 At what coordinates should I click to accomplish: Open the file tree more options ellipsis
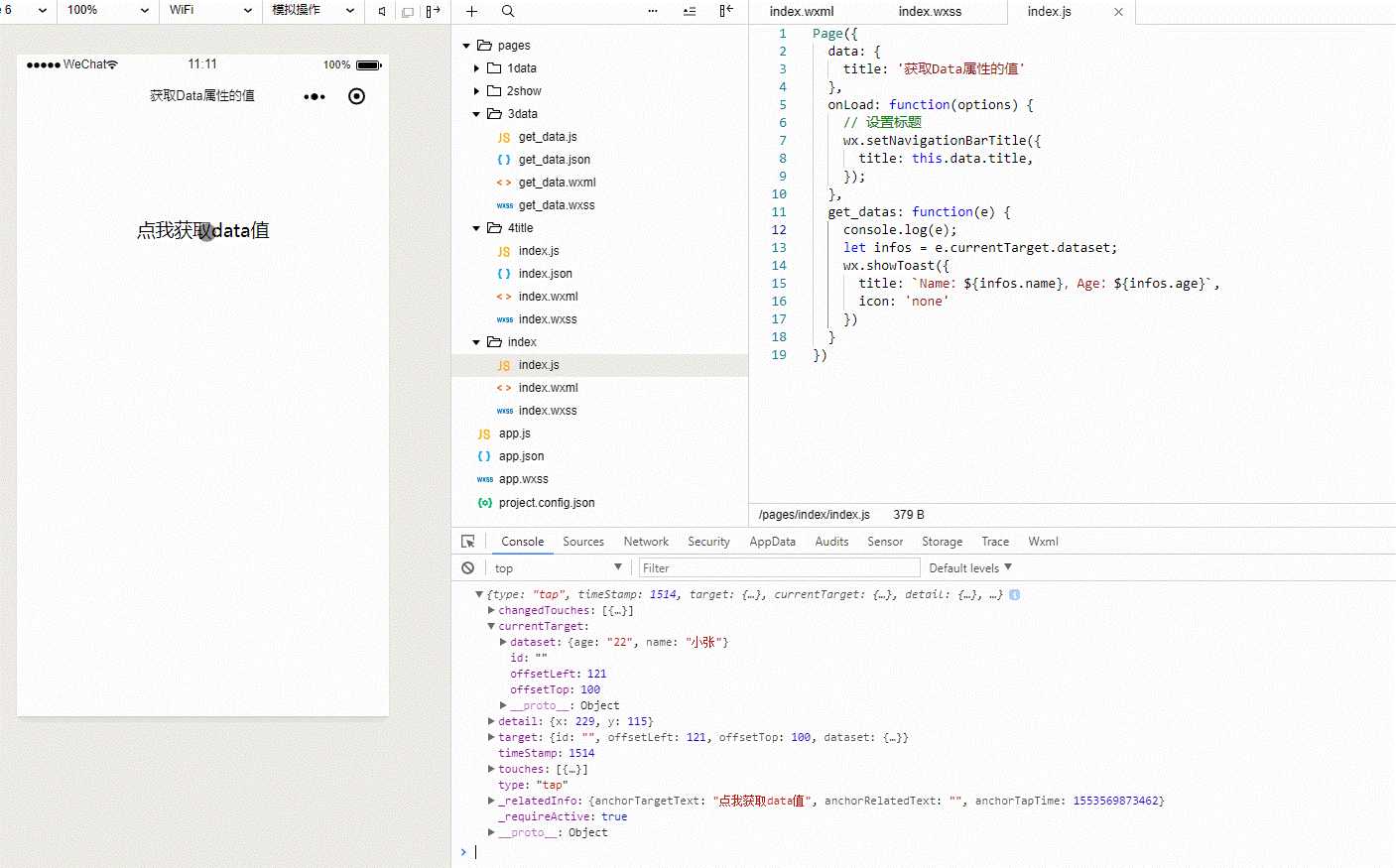point(652,11)
